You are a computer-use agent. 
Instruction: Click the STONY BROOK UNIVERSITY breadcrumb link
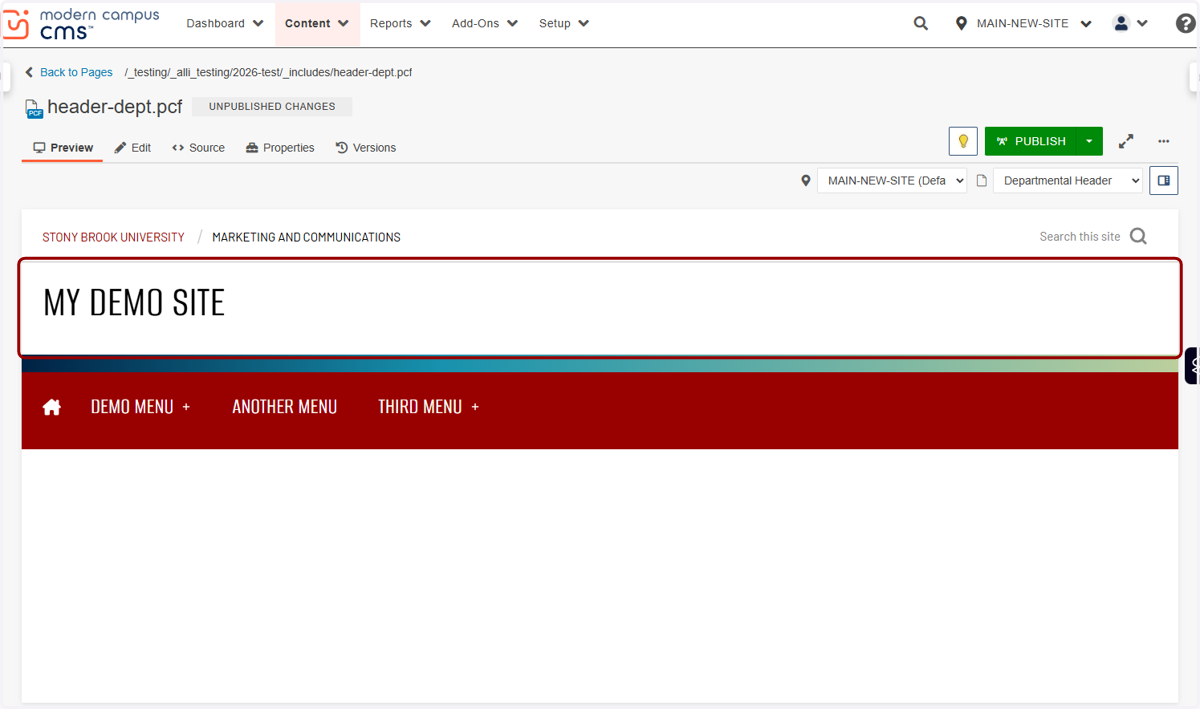pos(113,237)
